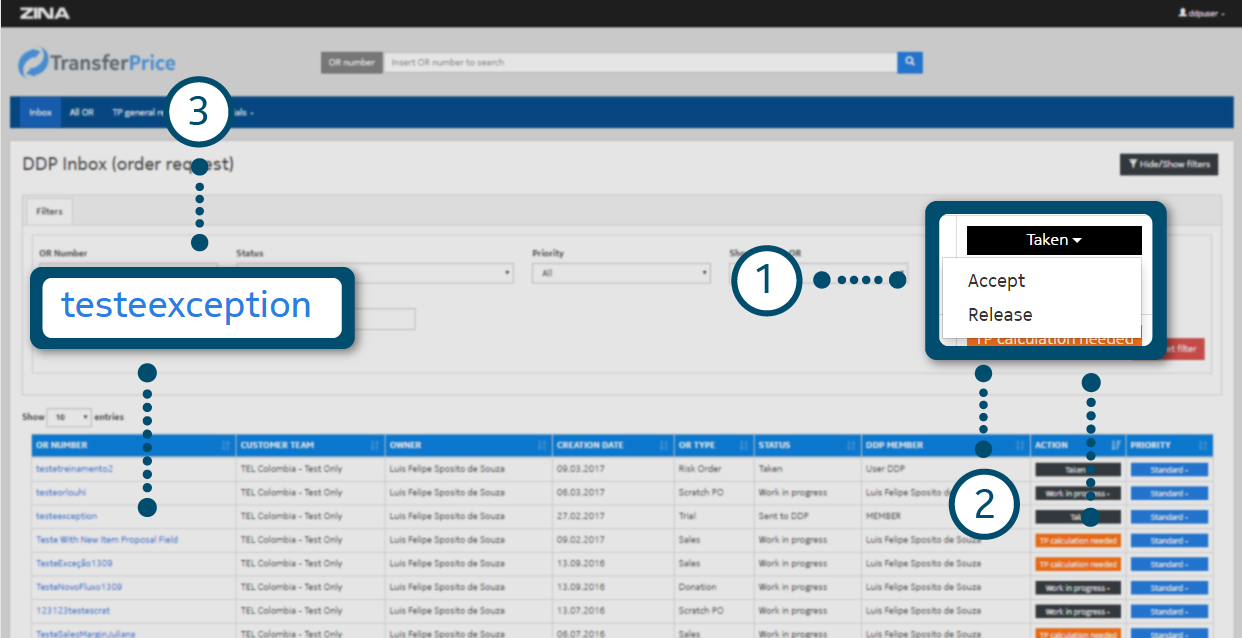Open the Show entries count dropdown
Image resolution: width=1242 pixels, height=638 pixels.
pyautogui.click(x=70, y=417)
